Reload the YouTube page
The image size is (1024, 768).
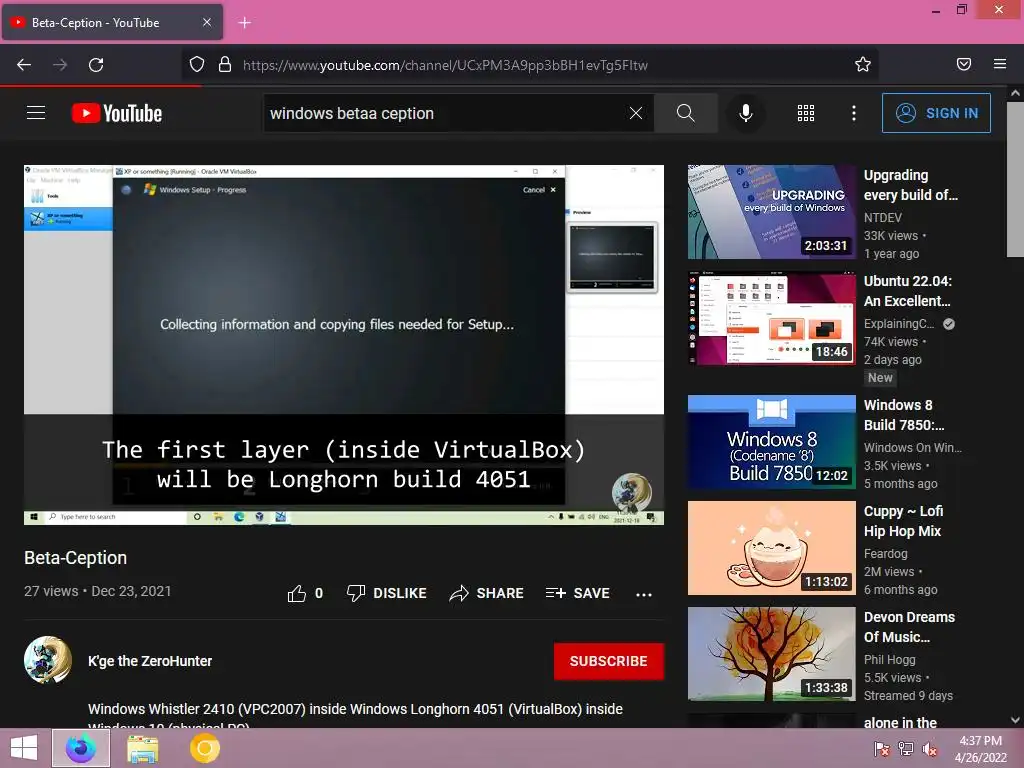[x=96, y=65]
